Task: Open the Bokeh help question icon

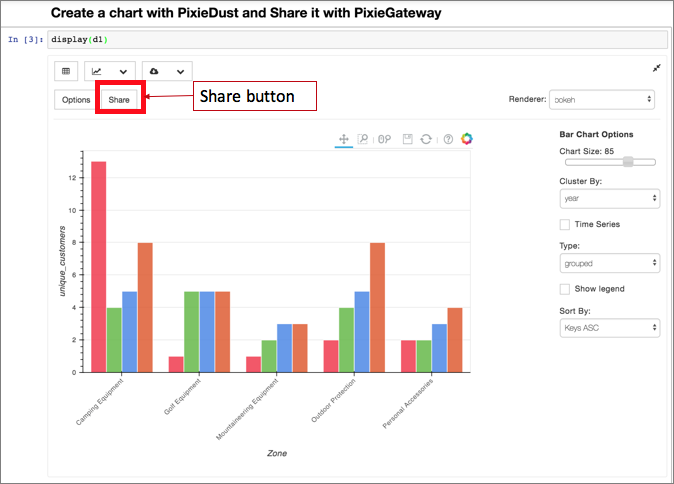Action: 448,139
